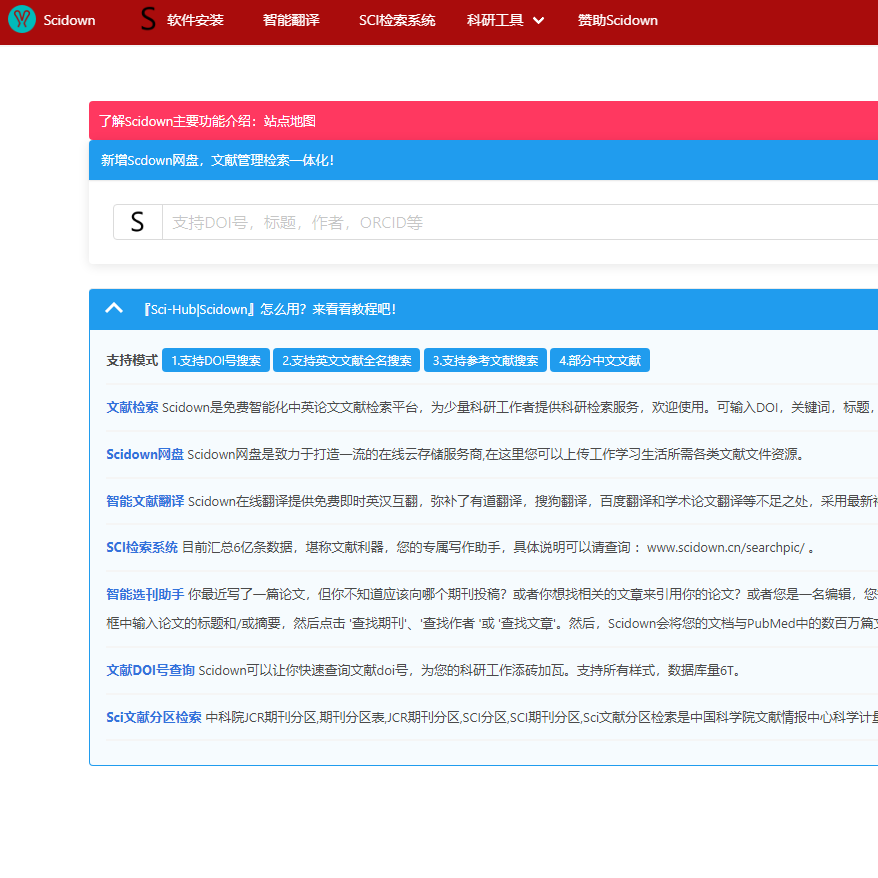Click the DOI search input field
Image resolution: width=878 pixels, height=878 pixels.
(520, 222)
